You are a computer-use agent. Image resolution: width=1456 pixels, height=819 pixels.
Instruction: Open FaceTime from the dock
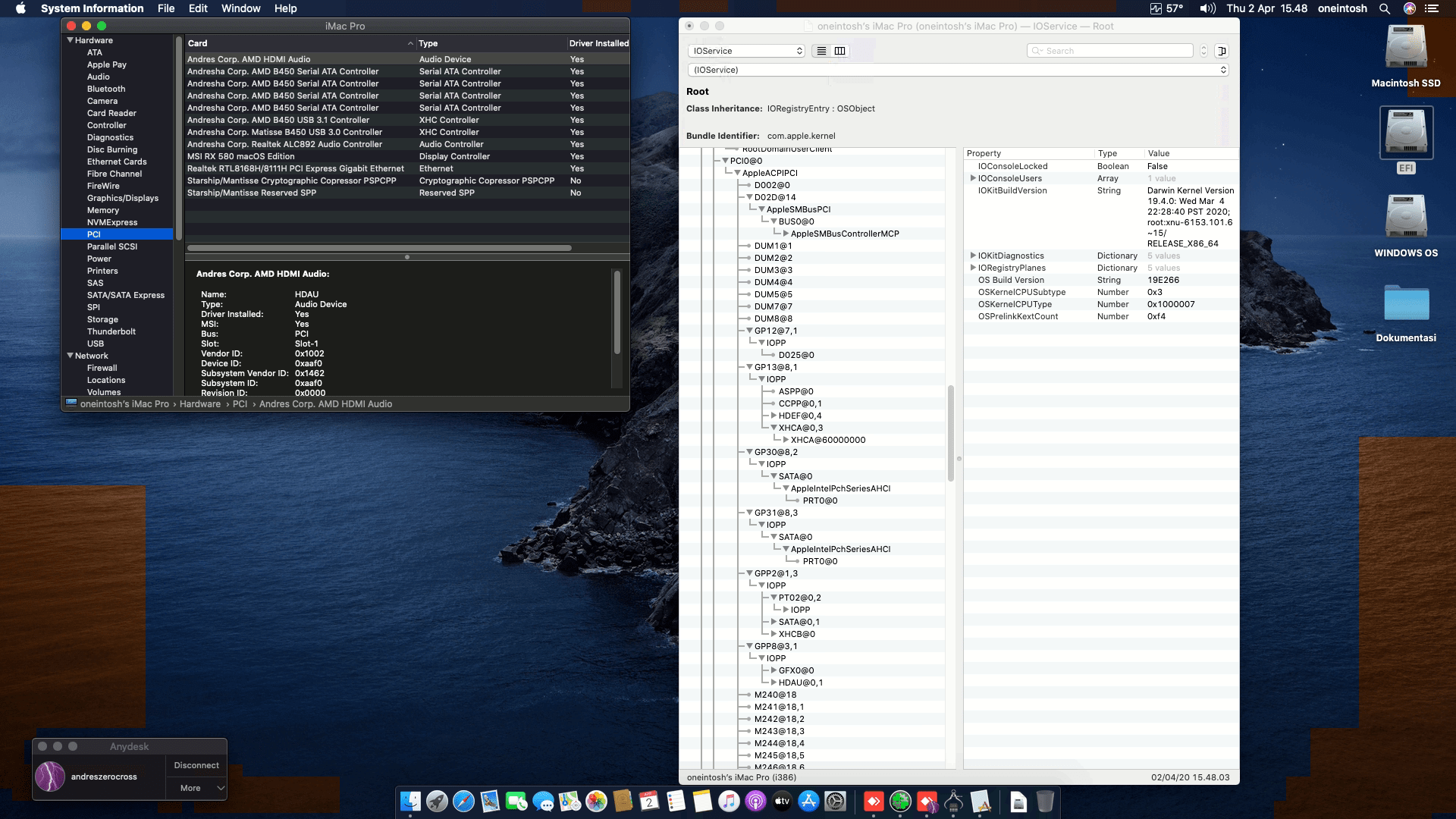coord(516,802)
